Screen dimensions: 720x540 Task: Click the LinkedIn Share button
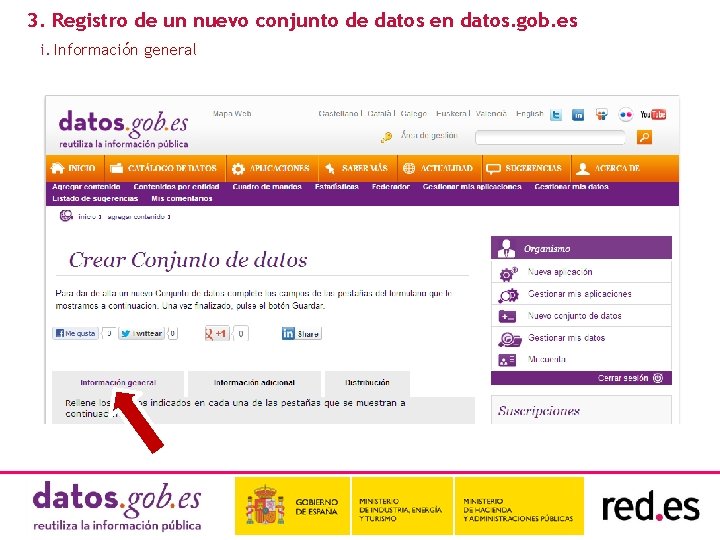302,334
